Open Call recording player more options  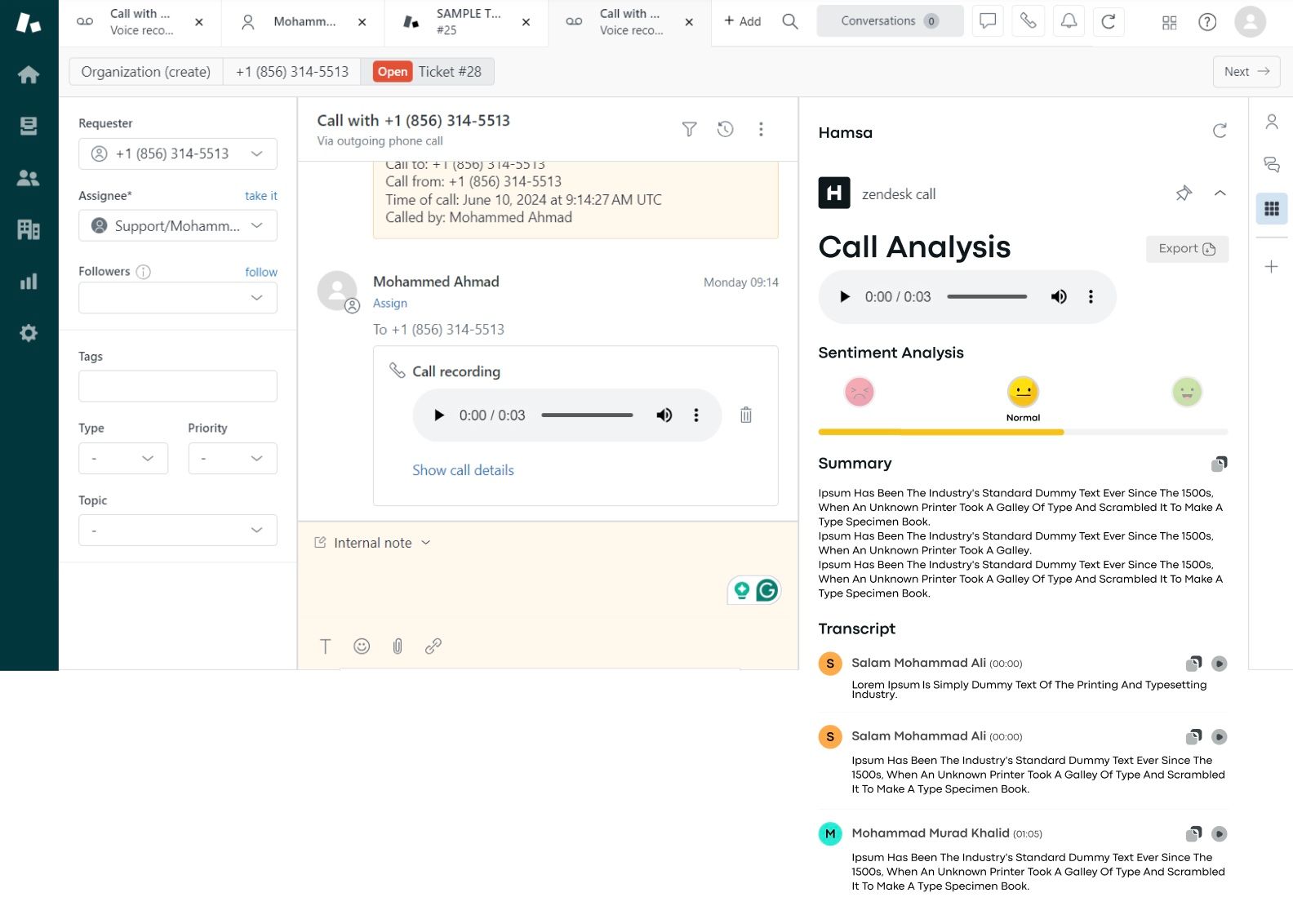[x=696, y=415]
